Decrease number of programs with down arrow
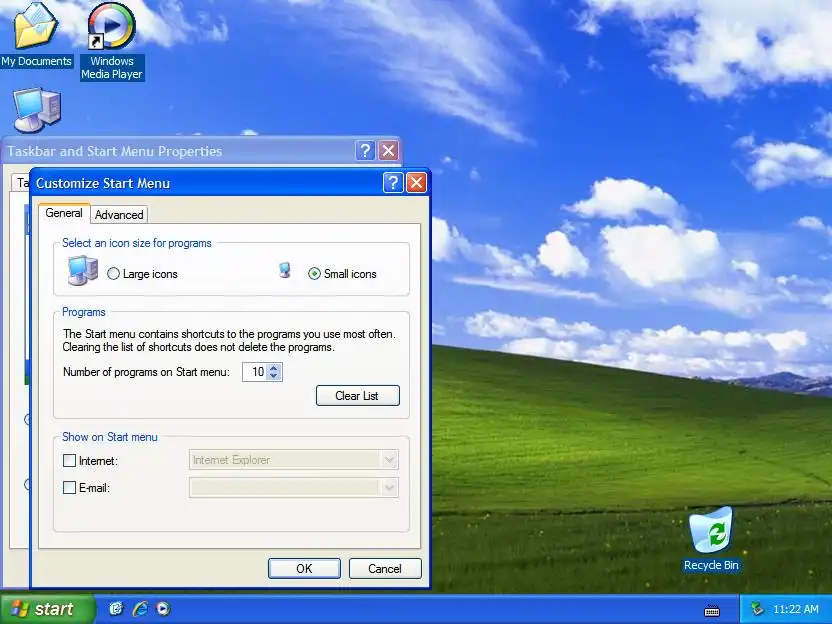 coord(273,376)
